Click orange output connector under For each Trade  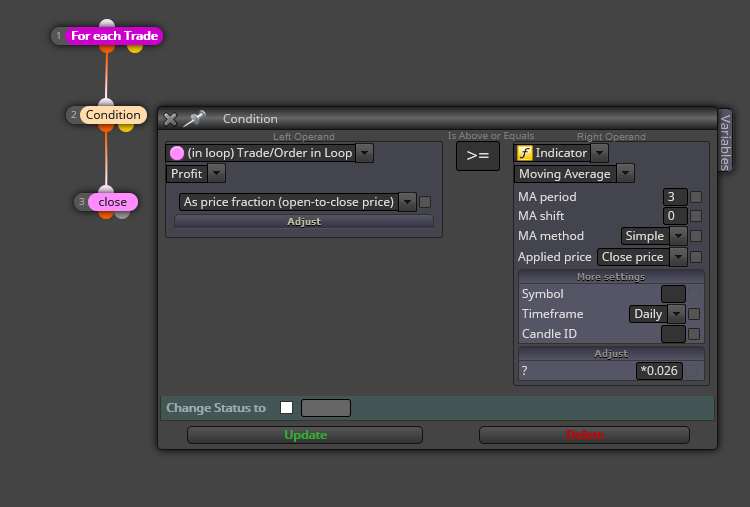(x=107, y=48)
